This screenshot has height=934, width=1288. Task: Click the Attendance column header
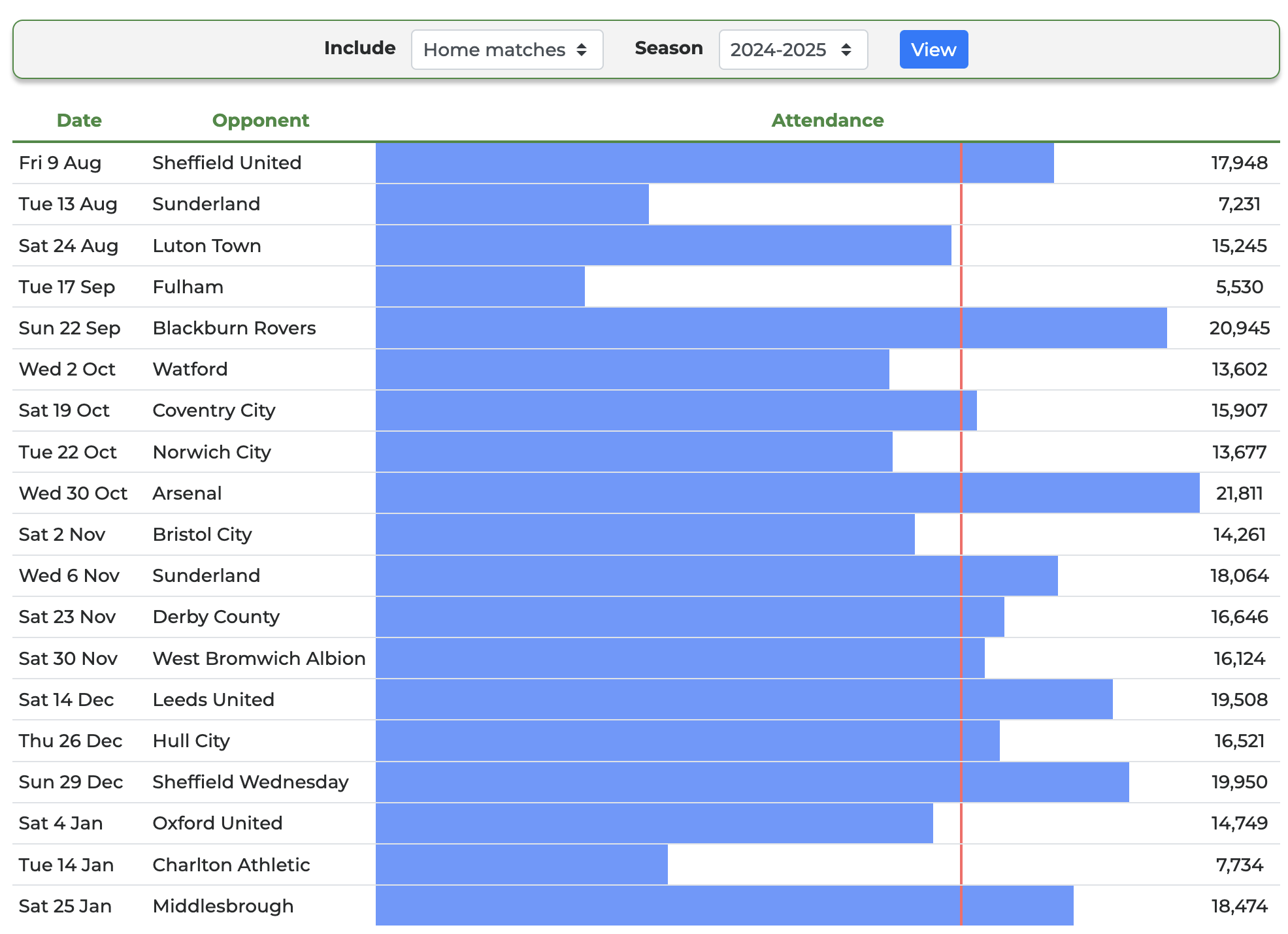tap(827, 120)
